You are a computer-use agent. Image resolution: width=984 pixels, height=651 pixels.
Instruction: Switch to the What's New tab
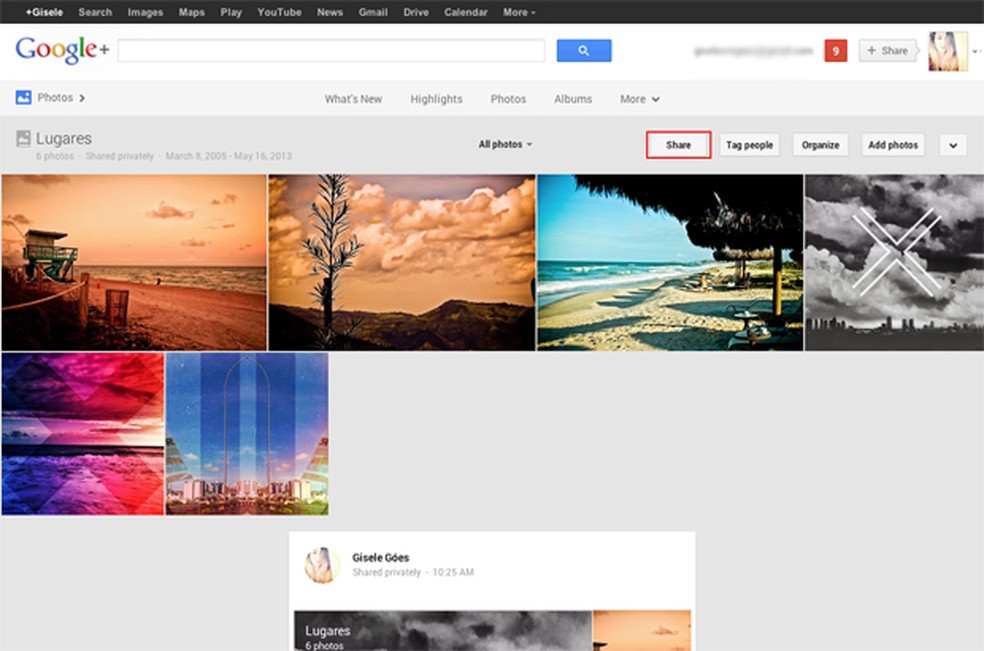[353, 99]
